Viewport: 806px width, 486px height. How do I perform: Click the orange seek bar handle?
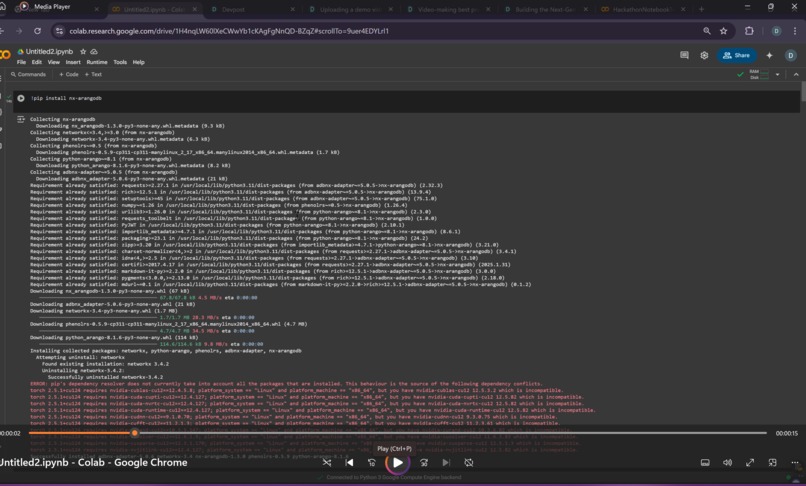pyautogui.click(x=135, y=433)
